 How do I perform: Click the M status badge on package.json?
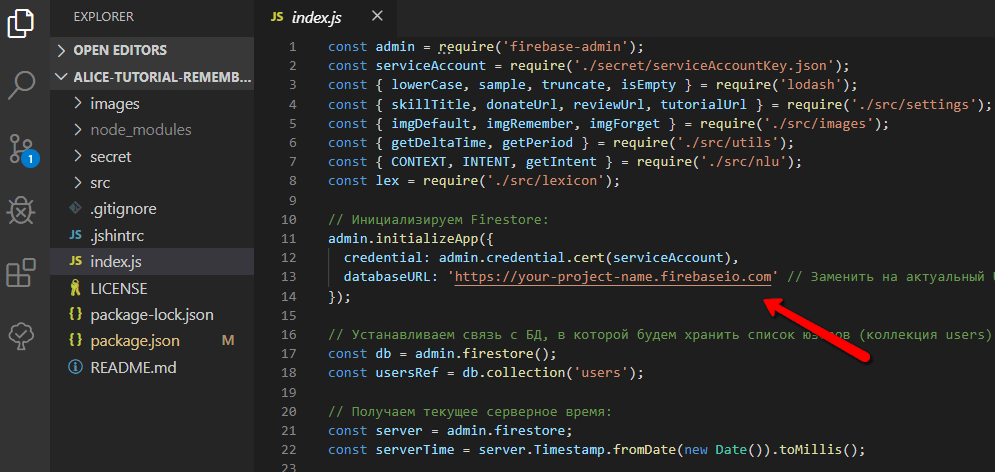point(228,341)
